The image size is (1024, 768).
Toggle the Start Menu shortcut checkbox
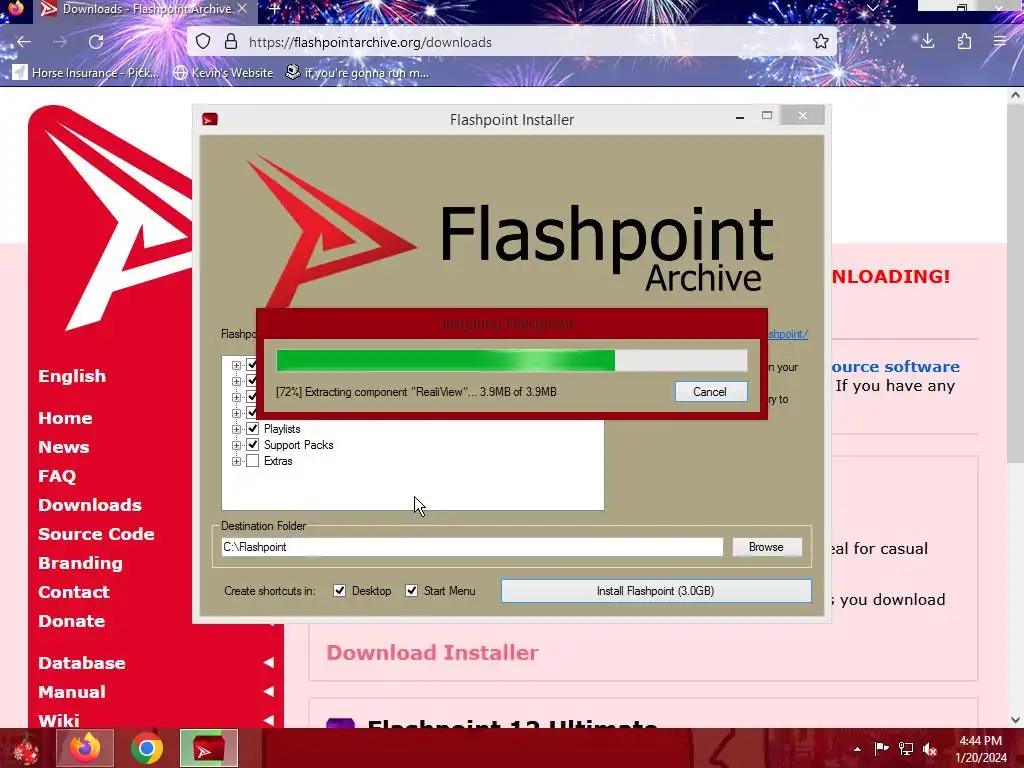click(411, 591)
